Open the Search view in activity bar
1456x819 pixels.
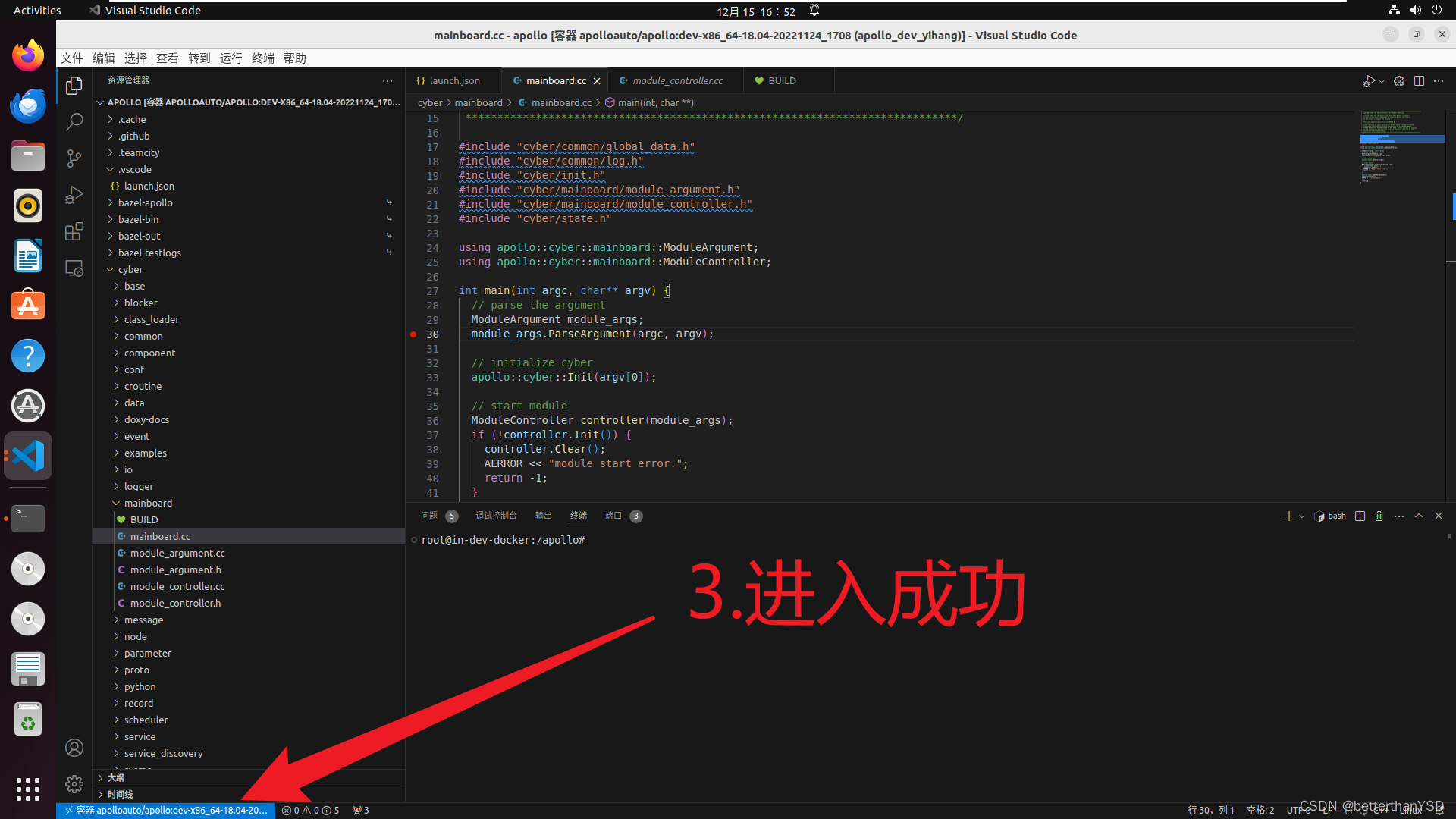[74, 121]
